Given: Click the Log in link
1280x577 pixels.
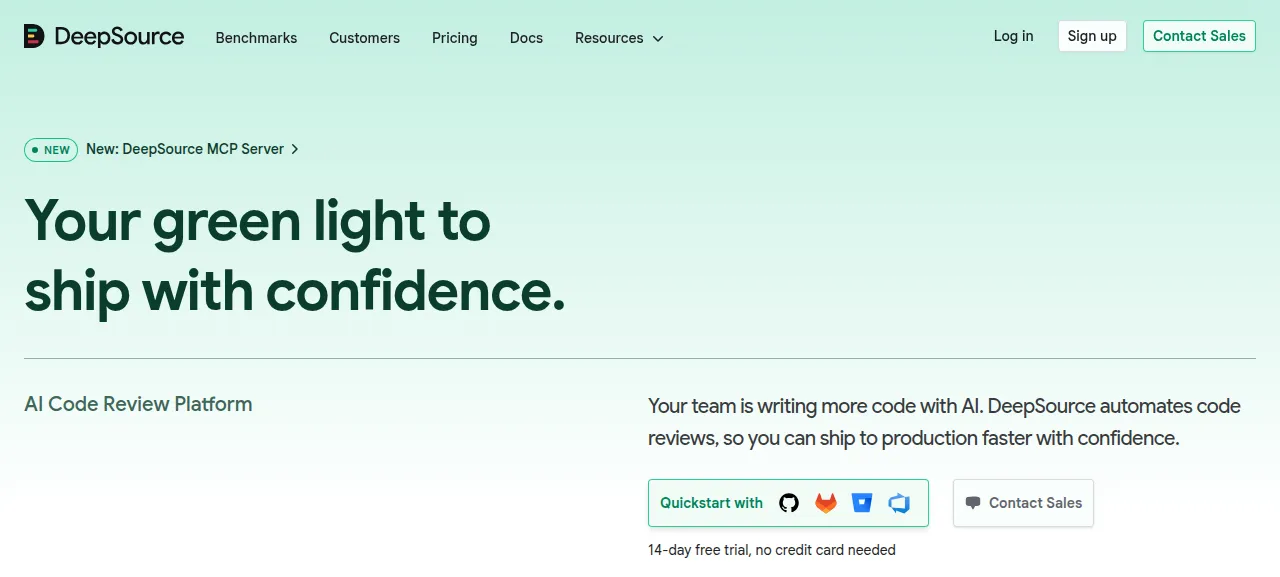Looking at the screenshot, I should pos(1013,36).
